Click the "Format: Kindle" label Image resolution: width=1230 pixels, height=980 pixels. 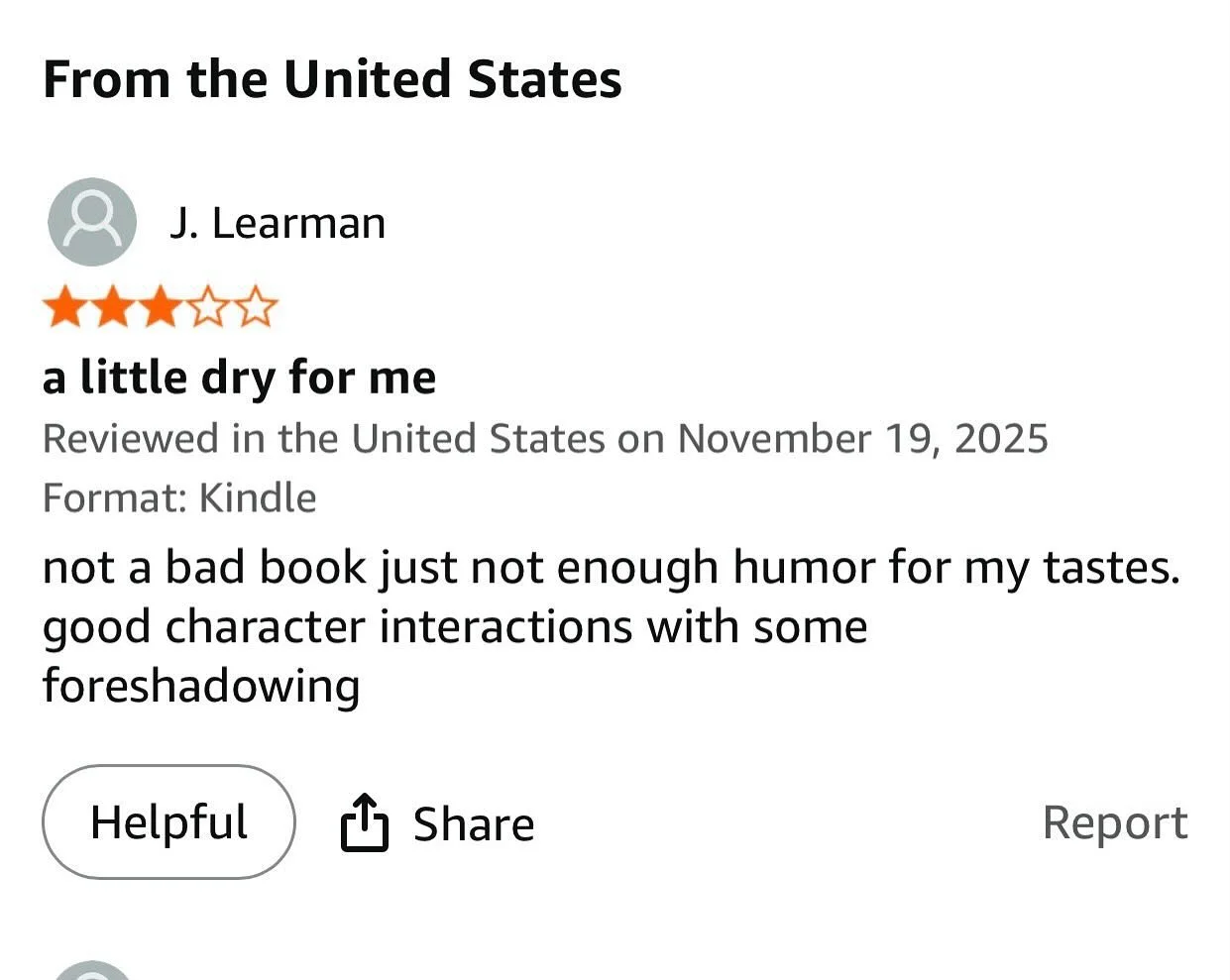[179, 497]
